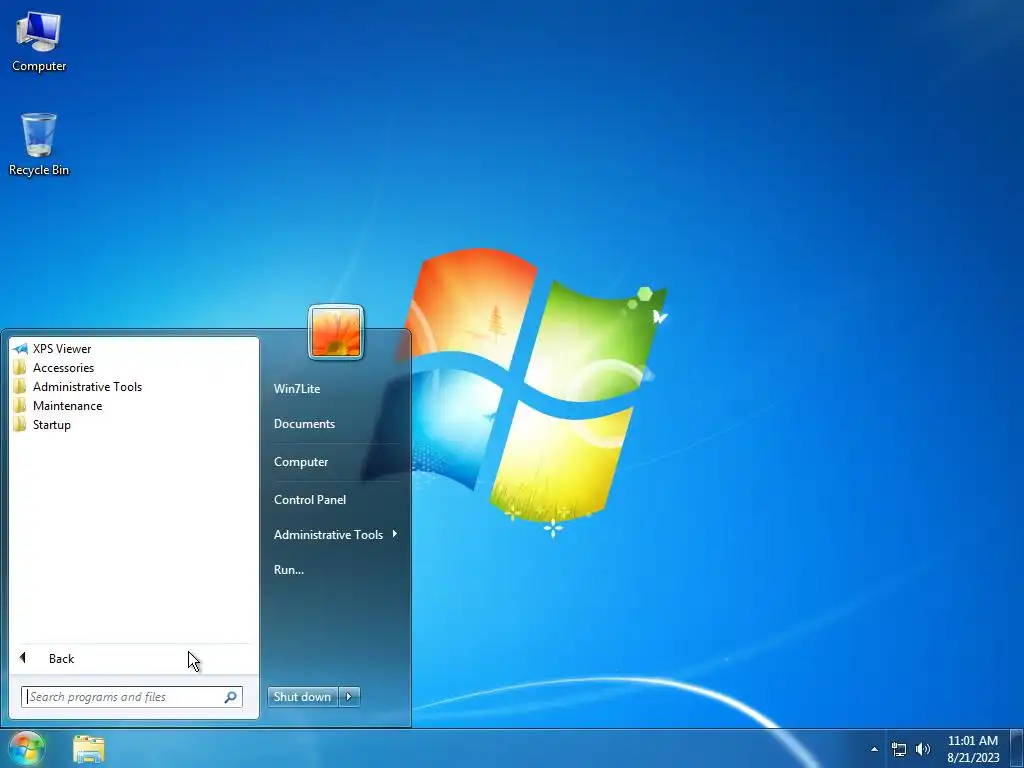Click the Startup folder icon
The height and width of the screenshot is (768, 1024).
point(20,424)
